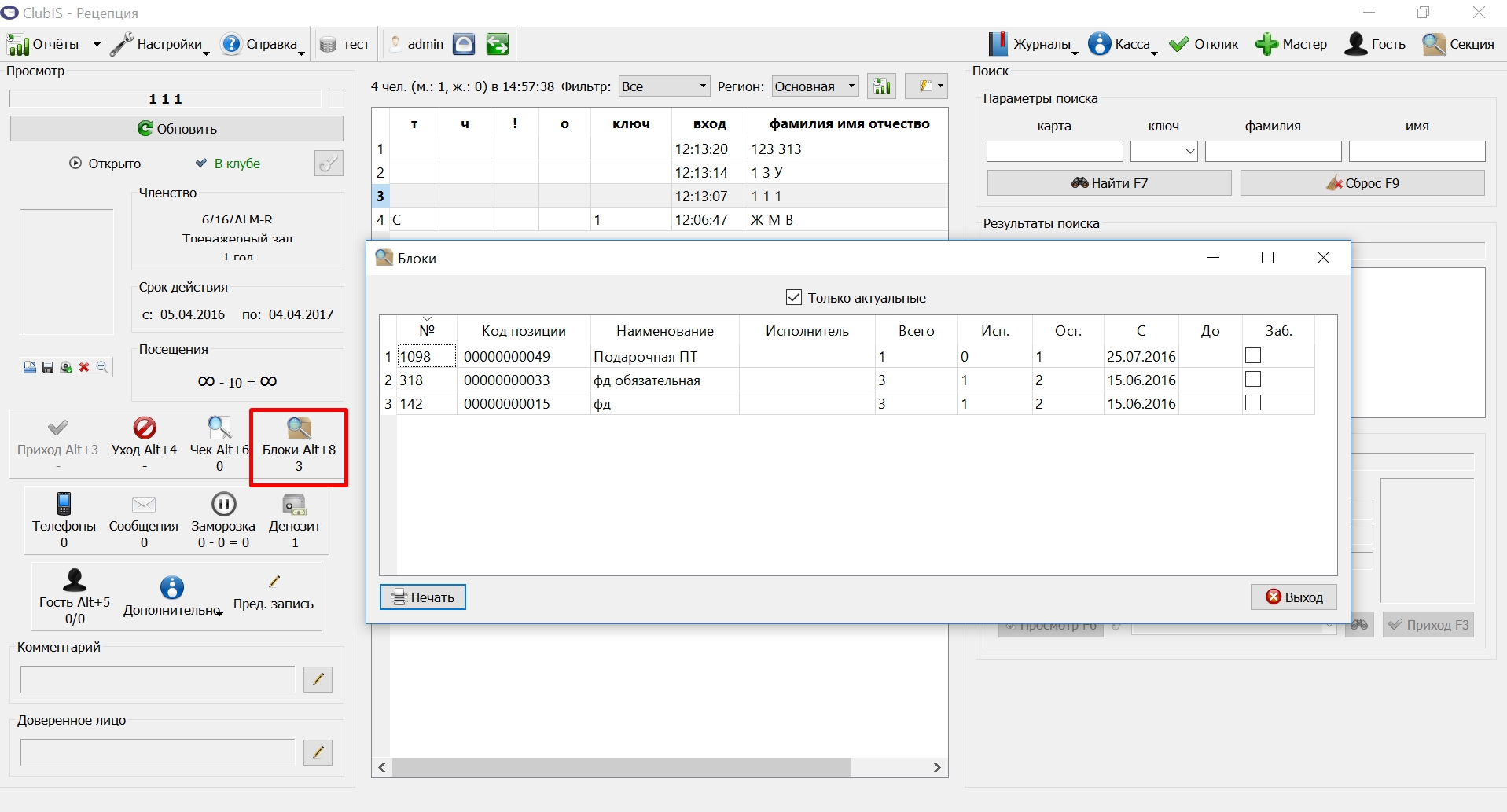Click the zoom photo magnifier icon
1507x812 pixels.
click(x=102, y=367)
